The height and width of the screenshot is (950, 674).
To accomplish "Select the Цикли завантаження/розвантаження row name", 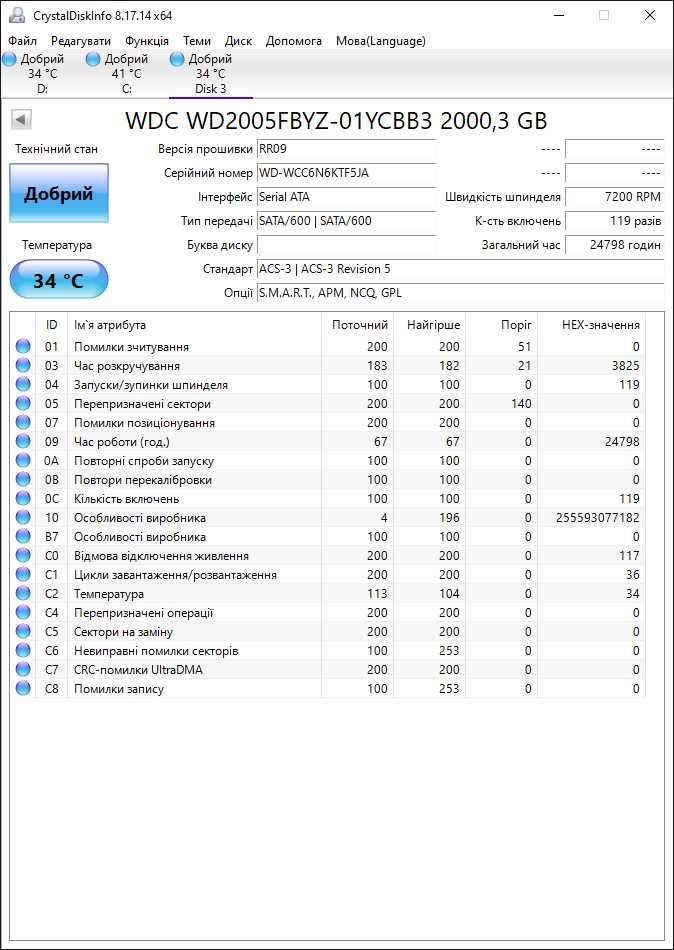I will pyautogui.click(x=175, y=575).
